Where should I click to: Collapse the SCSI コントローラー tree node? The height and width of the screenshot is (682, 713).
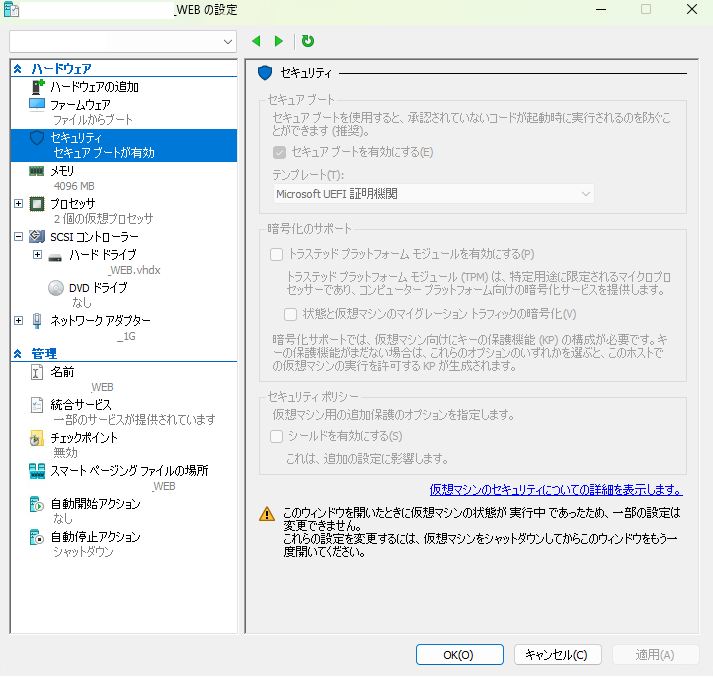click(x=19, y=236)
